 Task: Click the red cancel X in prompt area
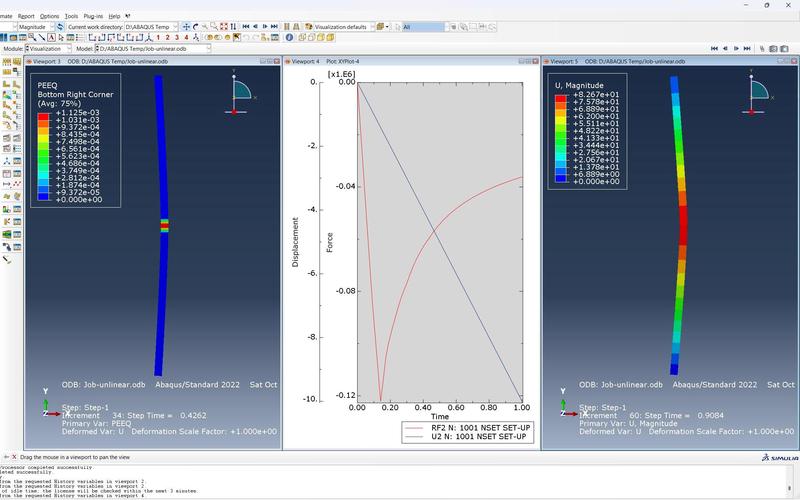(14, 457)
